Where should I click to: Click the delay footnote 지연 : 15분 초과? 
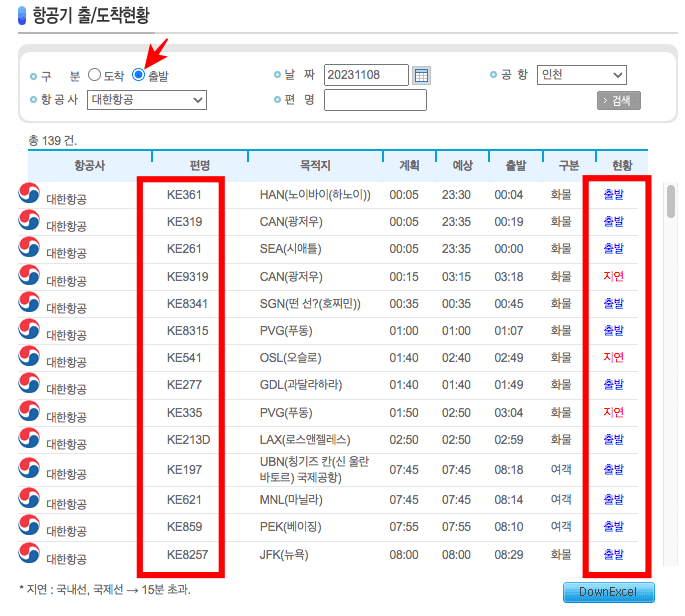tap(105, 590)
